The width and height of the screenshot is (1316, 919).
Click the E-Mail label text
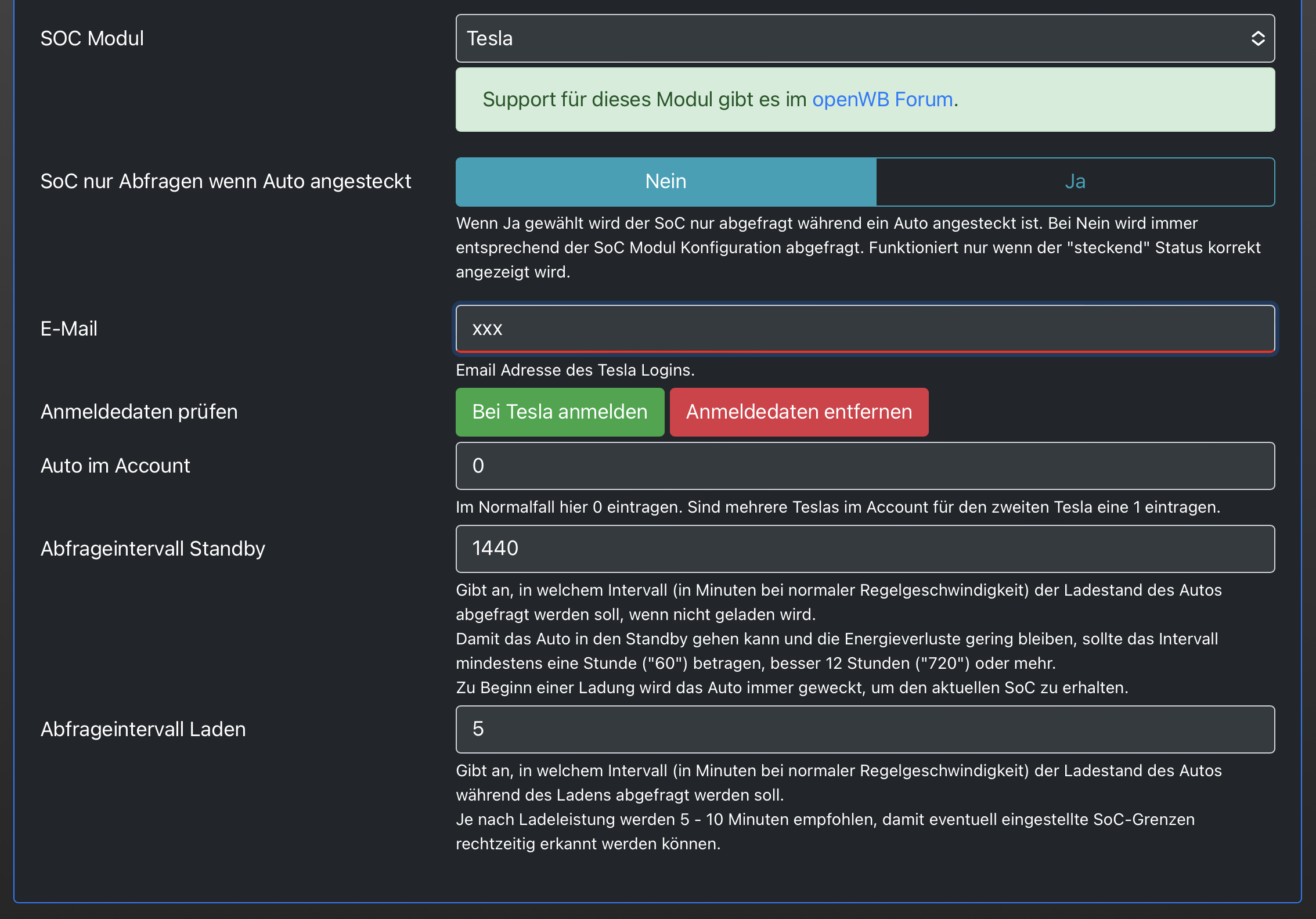pos(68,329)
